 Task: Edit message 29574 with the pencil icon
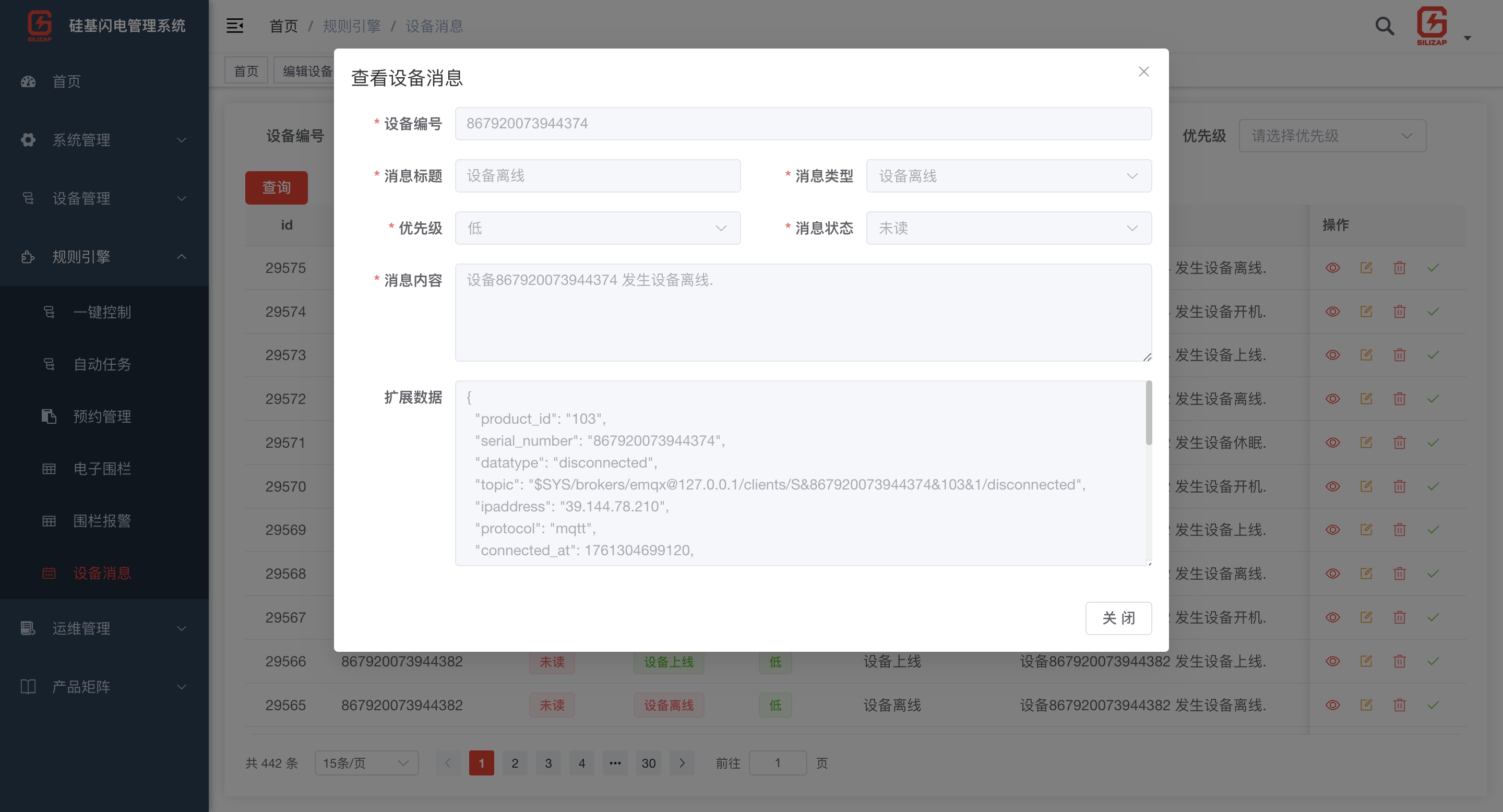tap(1366, 312)
